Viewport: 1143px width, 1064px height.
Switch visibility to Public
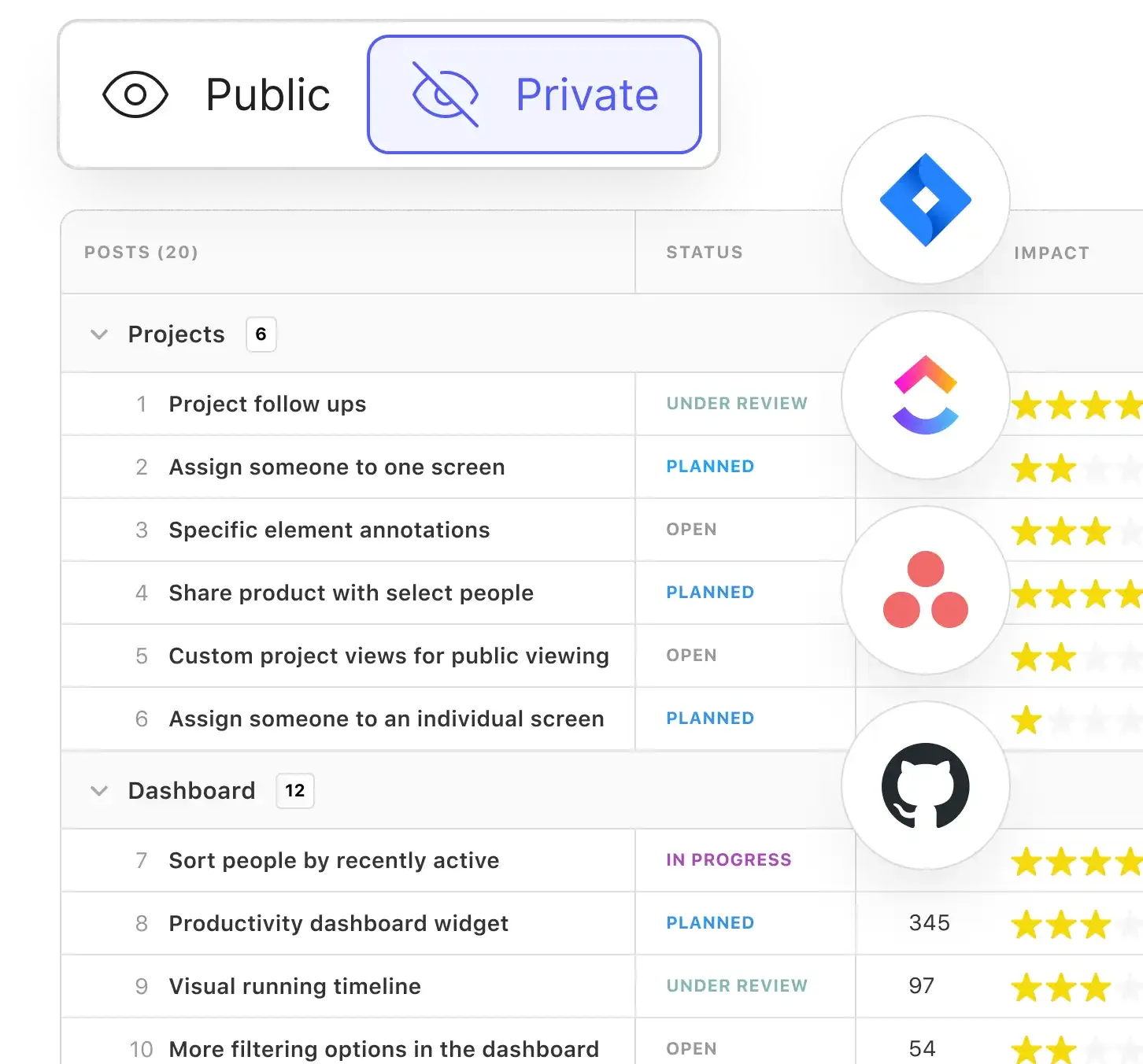point(267,94)
